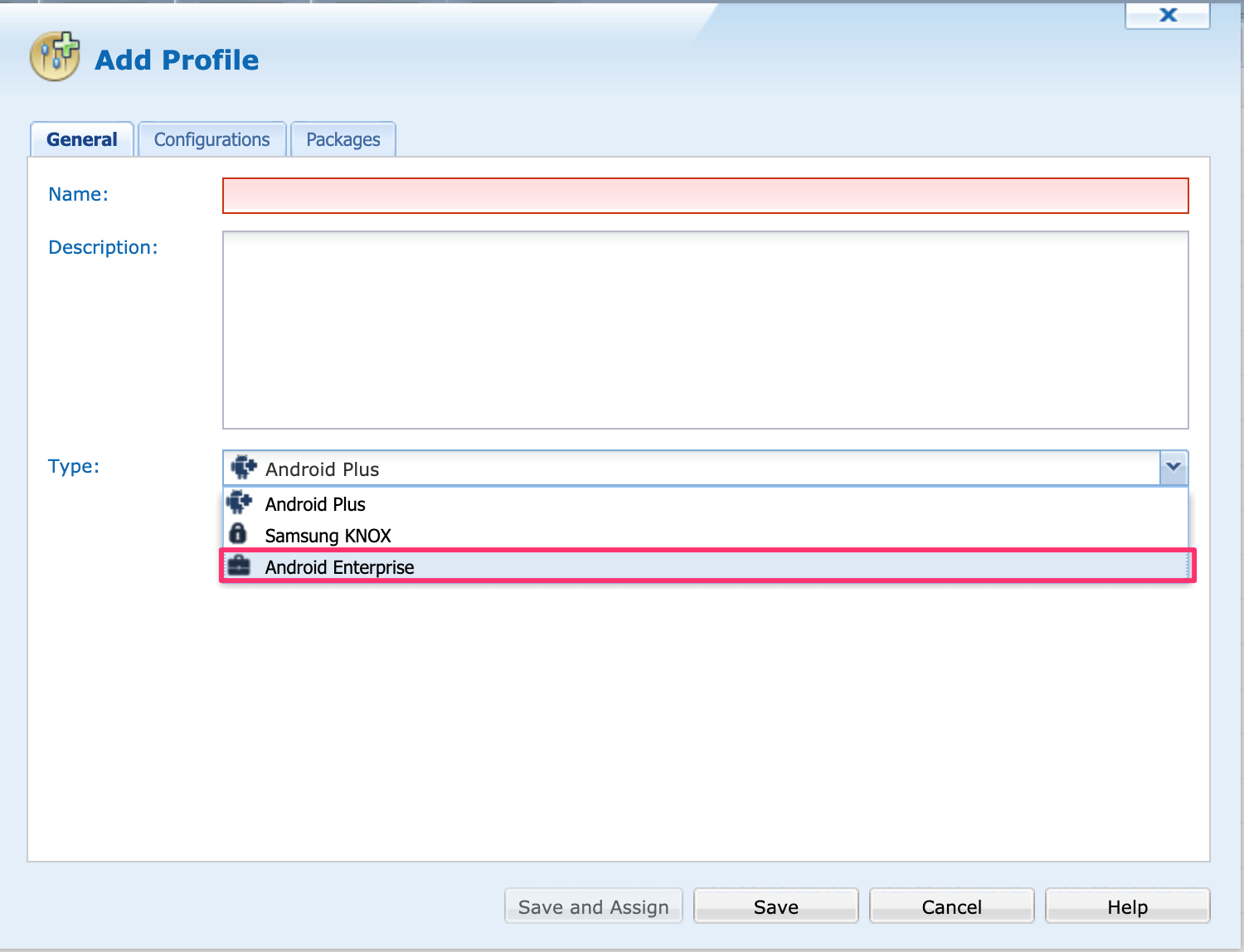Save the new profile
Screen dimensions: 1244x952
point(775,906)
